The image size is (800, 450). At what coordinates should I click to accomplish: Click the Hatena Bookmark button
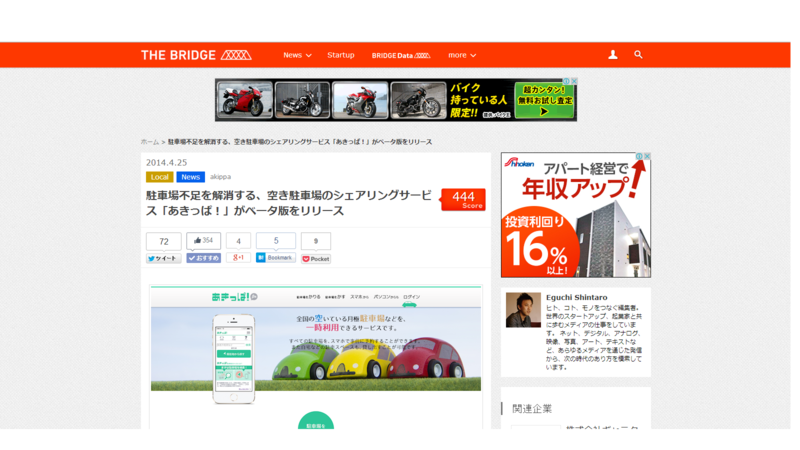coord(276,258)
